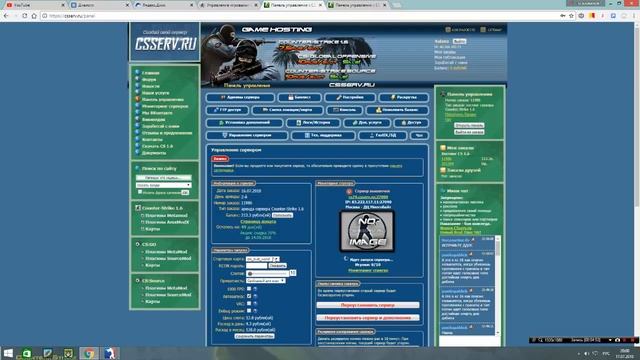The height and width of the screenshot is (360, 640).
Task: Open Настройки with the wrench icon
Action: [x=350, y=98]
